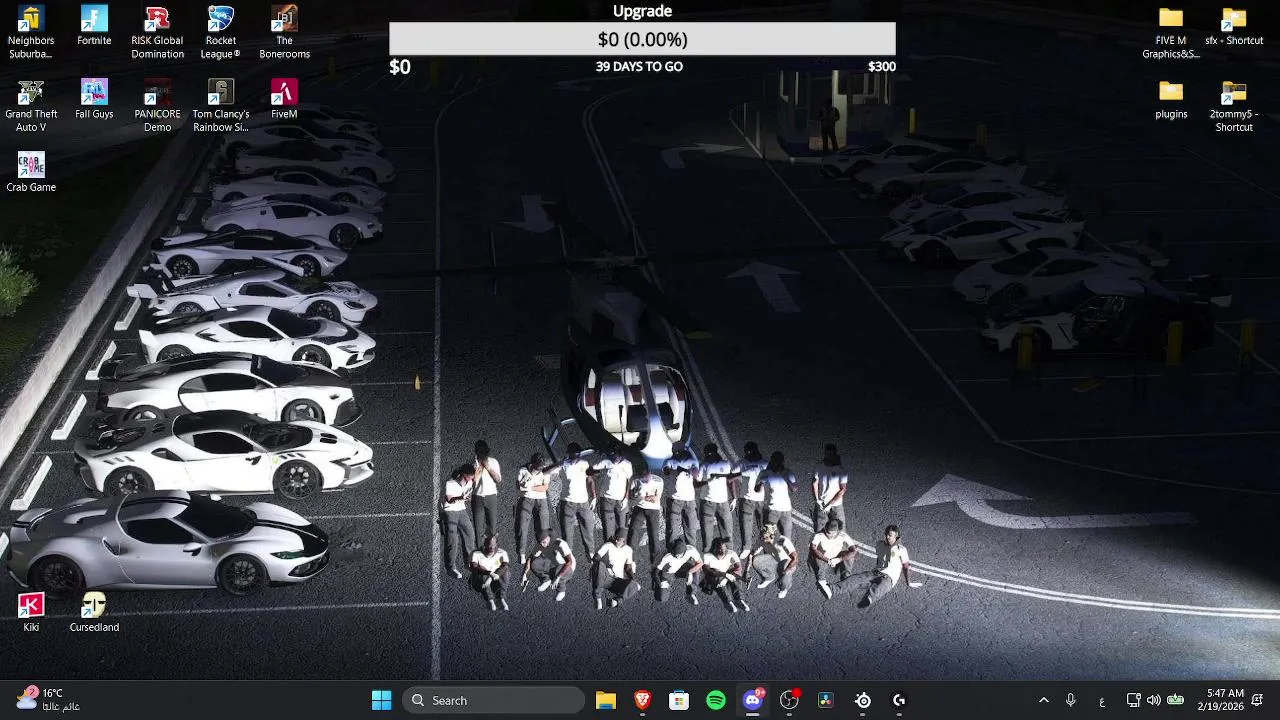Select the Crab Game desktop icon
The width and height of the screenshot is (1280, 720).
pos(31,173)
